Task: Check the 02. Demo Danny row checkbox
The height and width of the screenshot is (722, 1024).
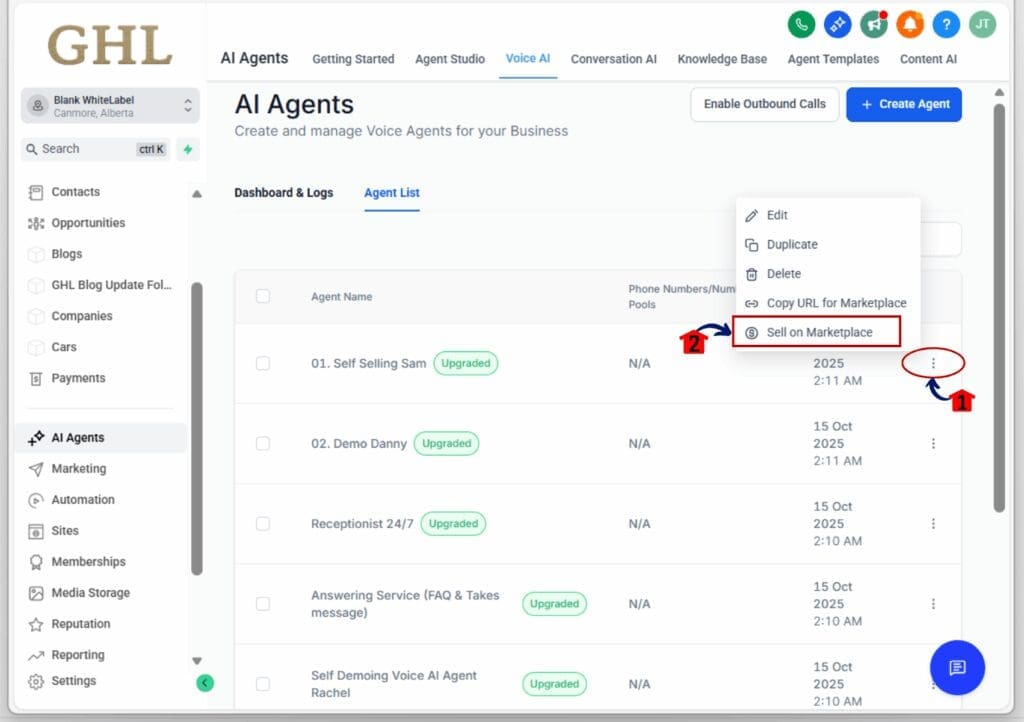Action: click(x=263, y=443)
